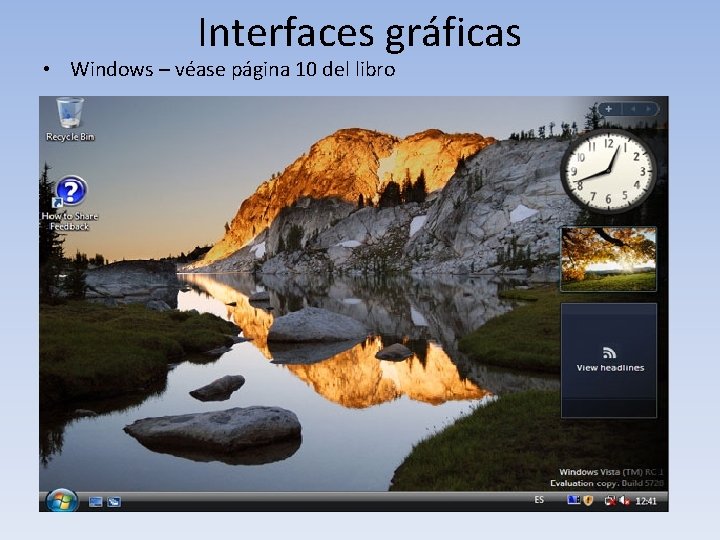Click the Show Desktop quick launch icon
The width and height of the screenshot is (720, 540).
[x=96, y=502]
